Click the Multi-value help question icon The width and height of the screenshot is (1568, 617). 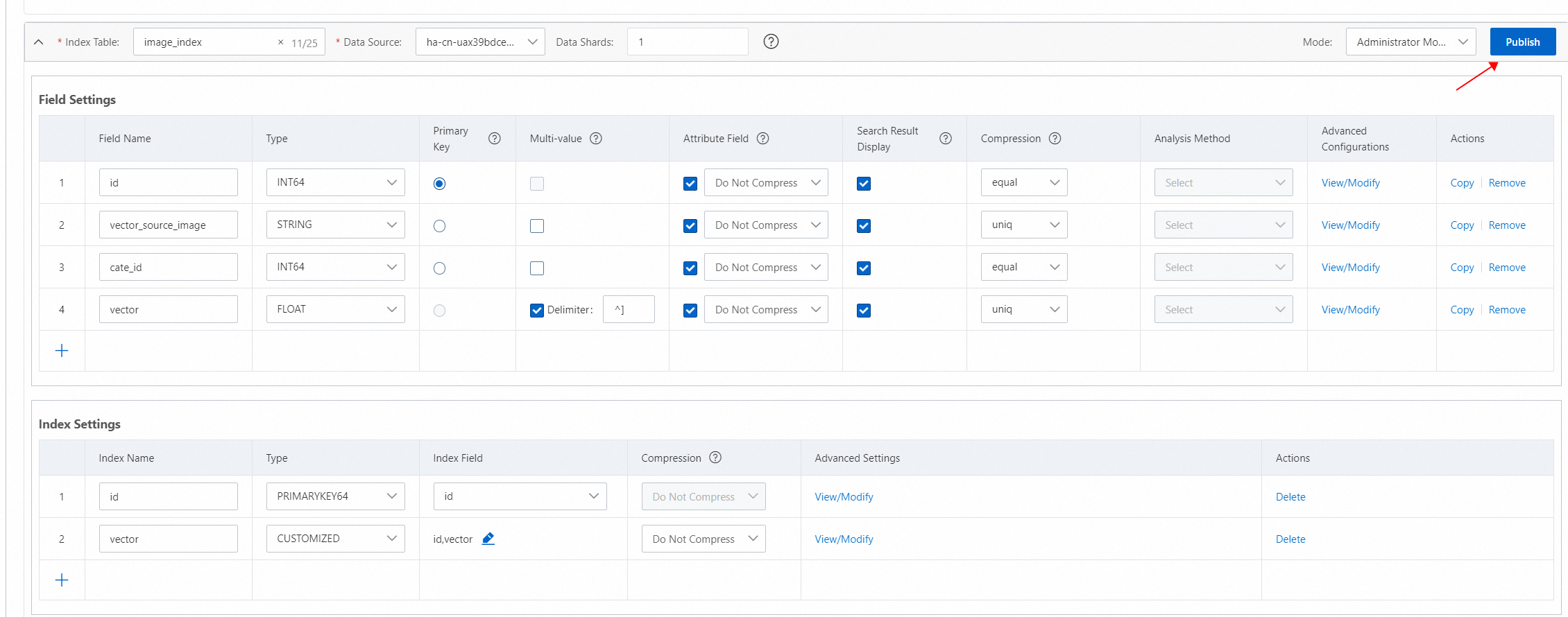[596, 139]
